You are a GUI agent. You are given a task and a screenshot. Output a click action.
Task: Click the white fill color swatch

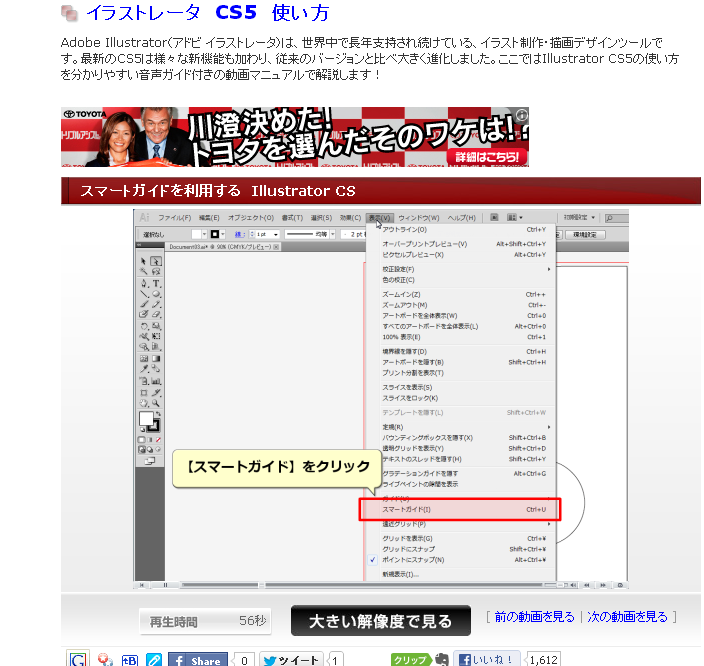145,419
